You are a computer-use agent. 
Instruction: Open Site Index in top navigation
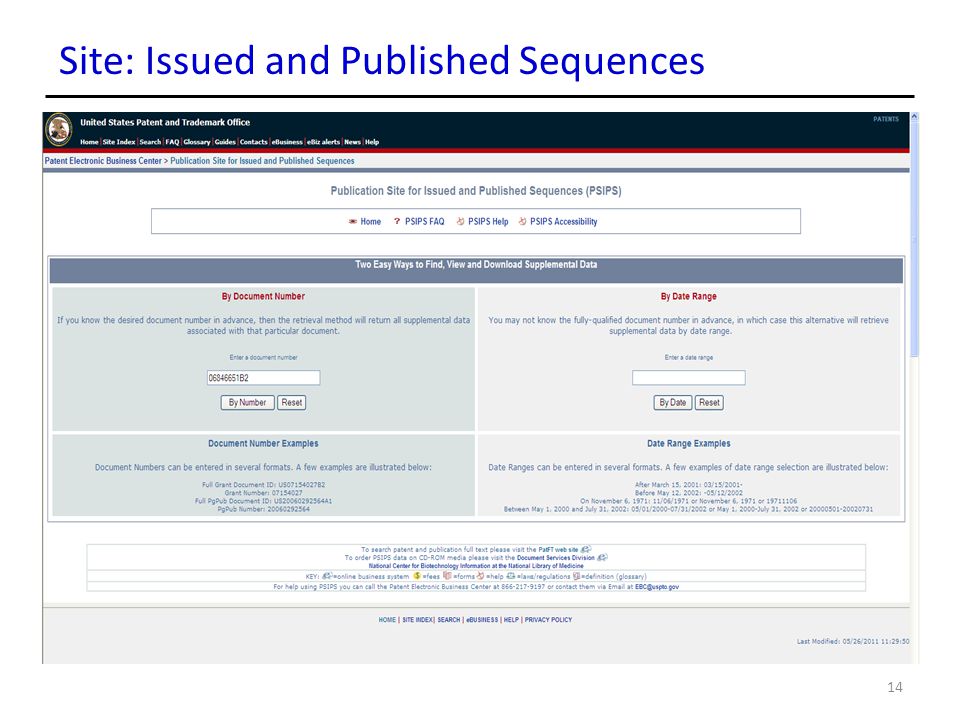119,142
